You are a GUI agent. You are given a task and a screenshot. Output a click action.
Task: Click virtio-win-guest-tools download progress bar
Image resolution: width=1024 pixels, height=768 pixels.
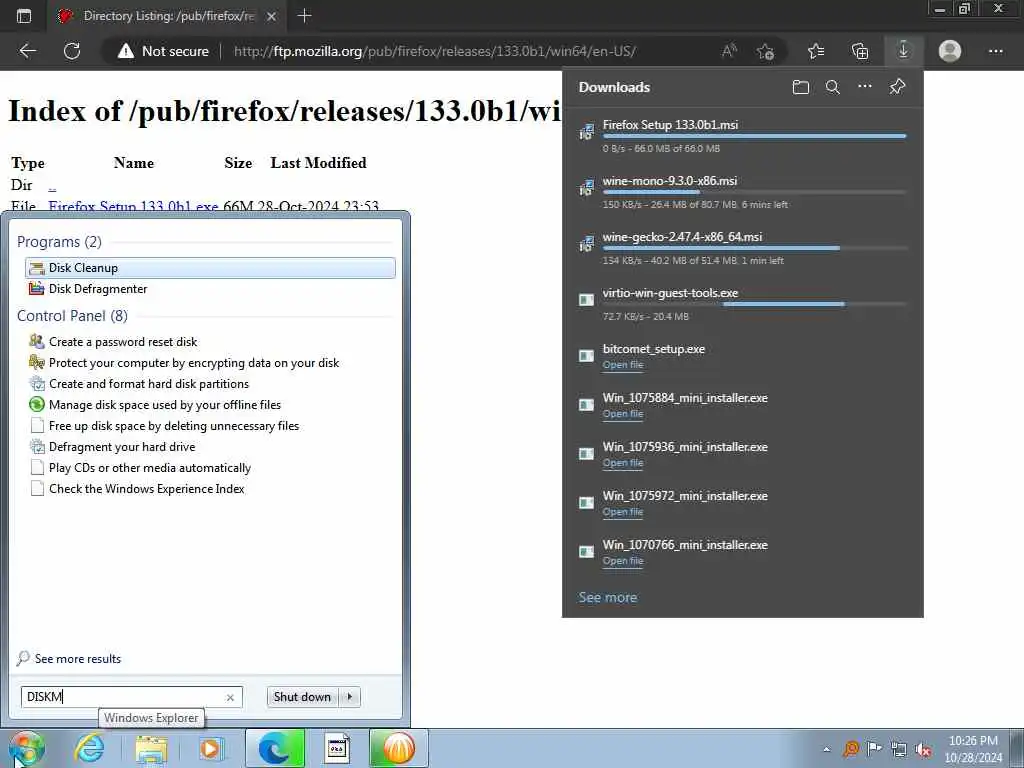tap(754, 304)
